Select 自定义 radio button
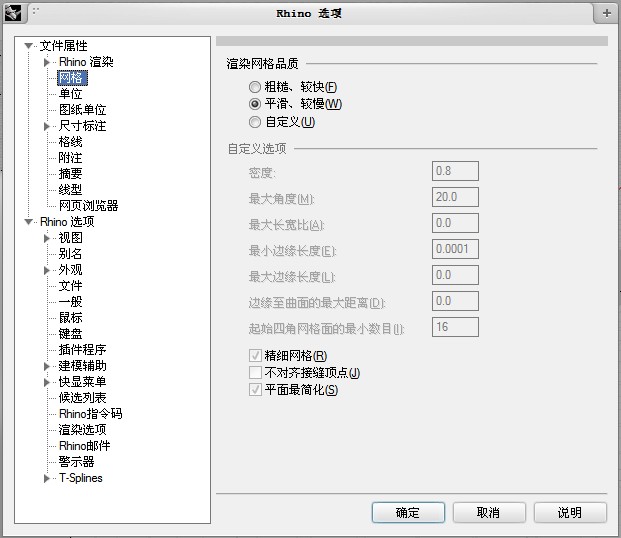 click(255, 122)
